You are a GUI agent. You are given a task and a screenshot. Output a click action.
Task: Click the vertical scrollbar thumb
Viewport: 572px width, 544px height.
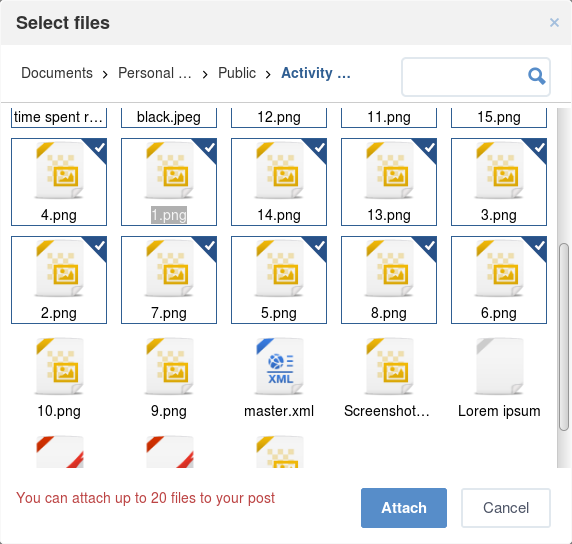(564, 337)
